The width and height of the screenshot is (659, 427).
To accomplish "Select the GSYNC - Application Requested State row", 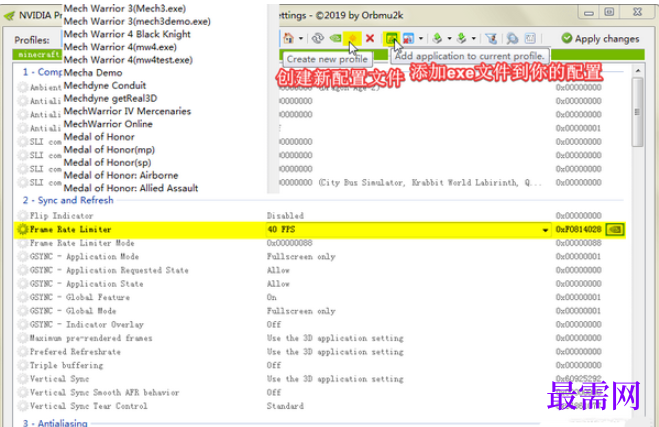I will pos(109,270).
